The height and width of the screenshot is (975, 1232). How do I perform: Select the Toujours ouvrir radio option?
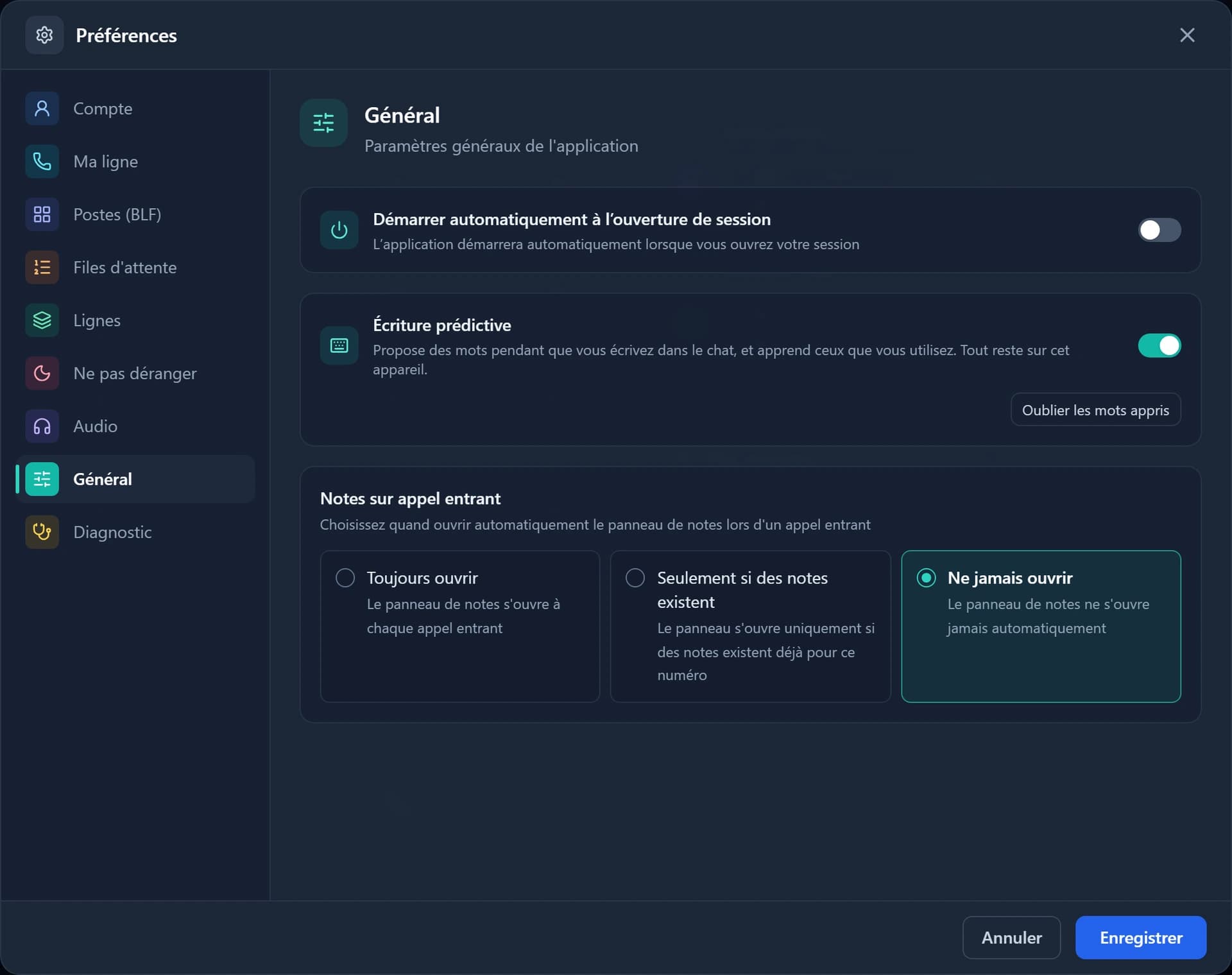click(x=459, y=626)
